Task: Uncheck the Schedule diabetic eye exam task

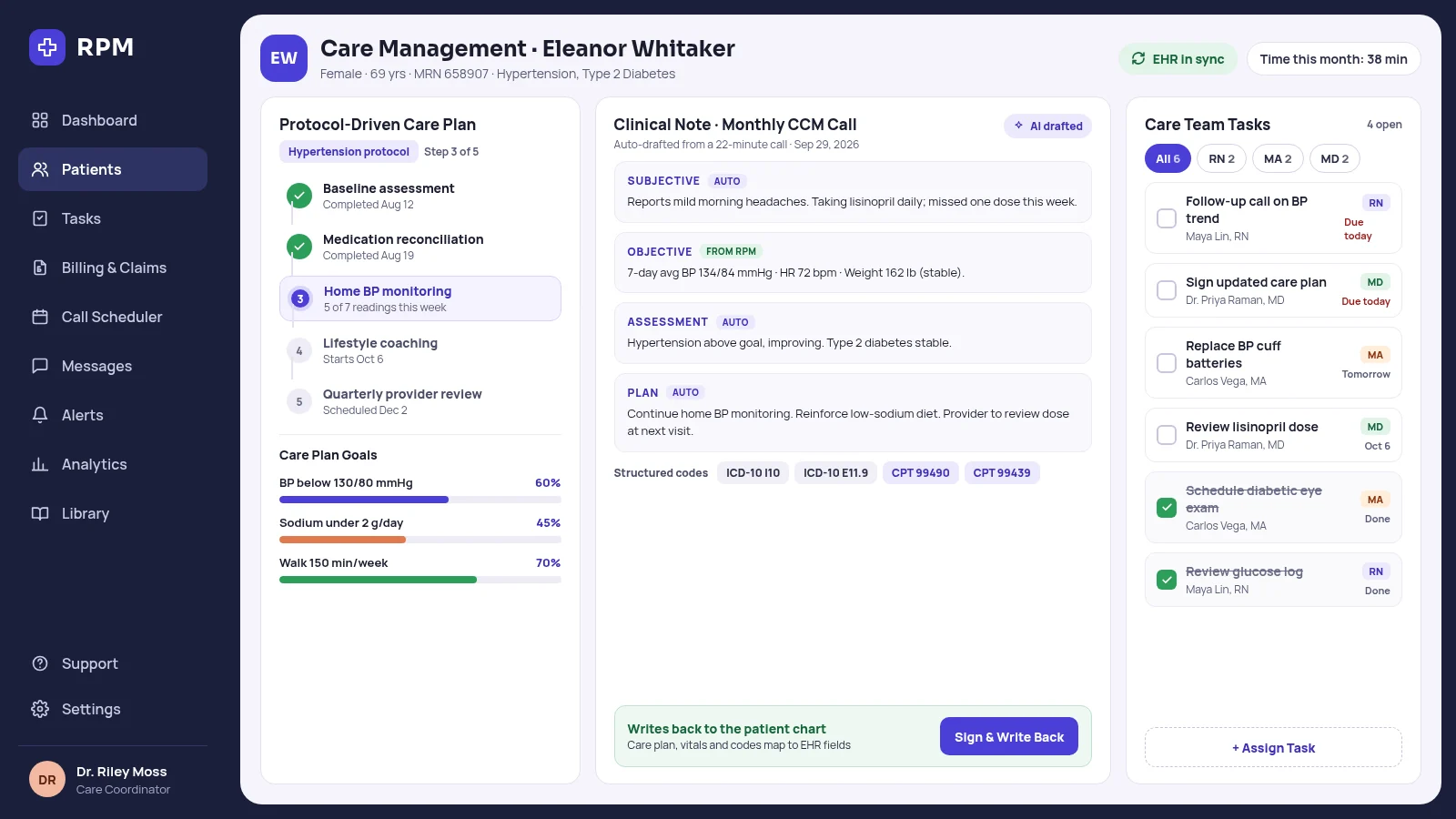Action: coord(1167,508)
